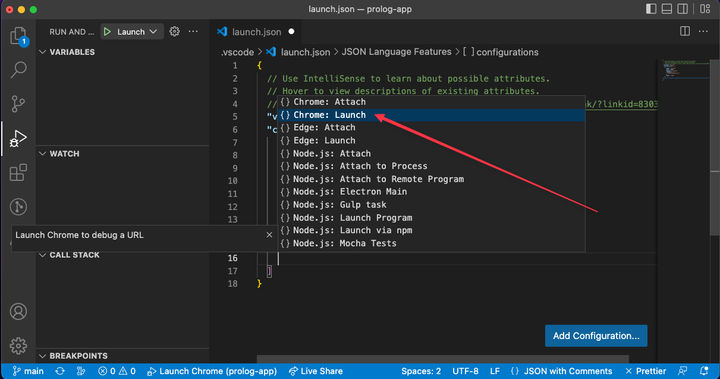This screenshot has width=720, height=379.
Task: Click Prettier status bar item
Action: [645, 371]
